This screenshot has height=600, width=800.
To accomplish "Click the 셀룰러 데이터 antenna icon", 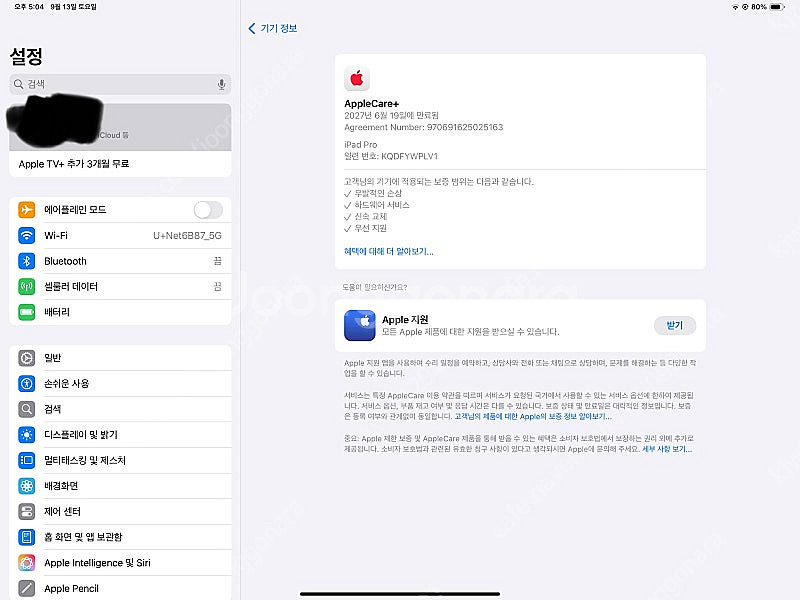I will 27,287.
